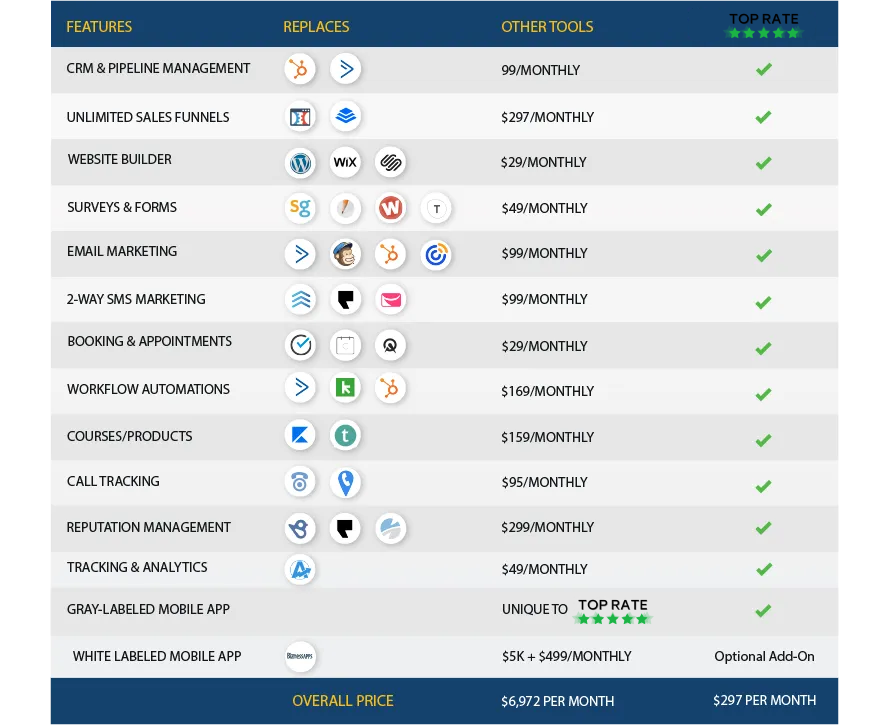Click the 'BOOKING & APPOINTMENTS' label
The image size is (870, 725).
coord(150,341)
